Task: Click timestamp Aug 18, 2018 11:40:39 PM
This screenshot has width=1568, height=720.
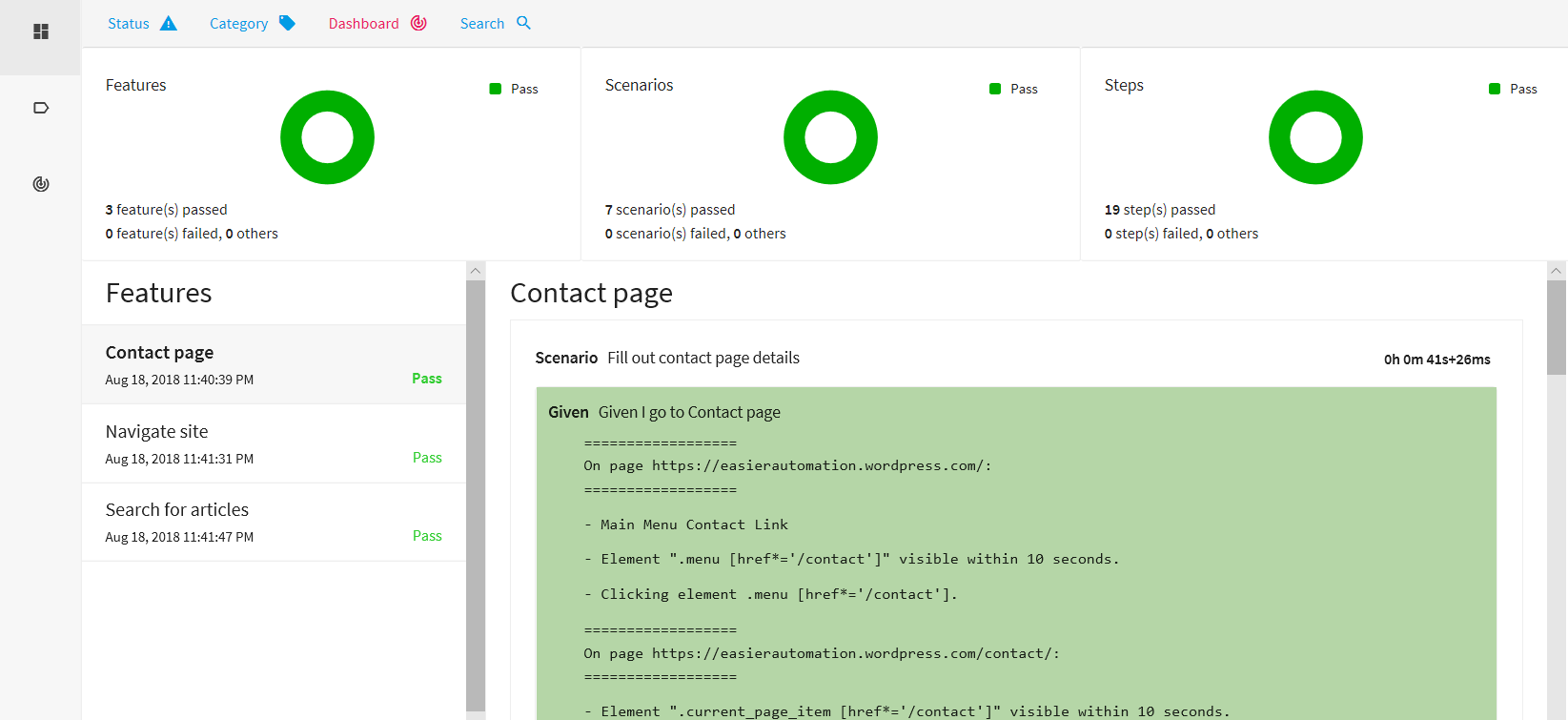Action: 179,380
